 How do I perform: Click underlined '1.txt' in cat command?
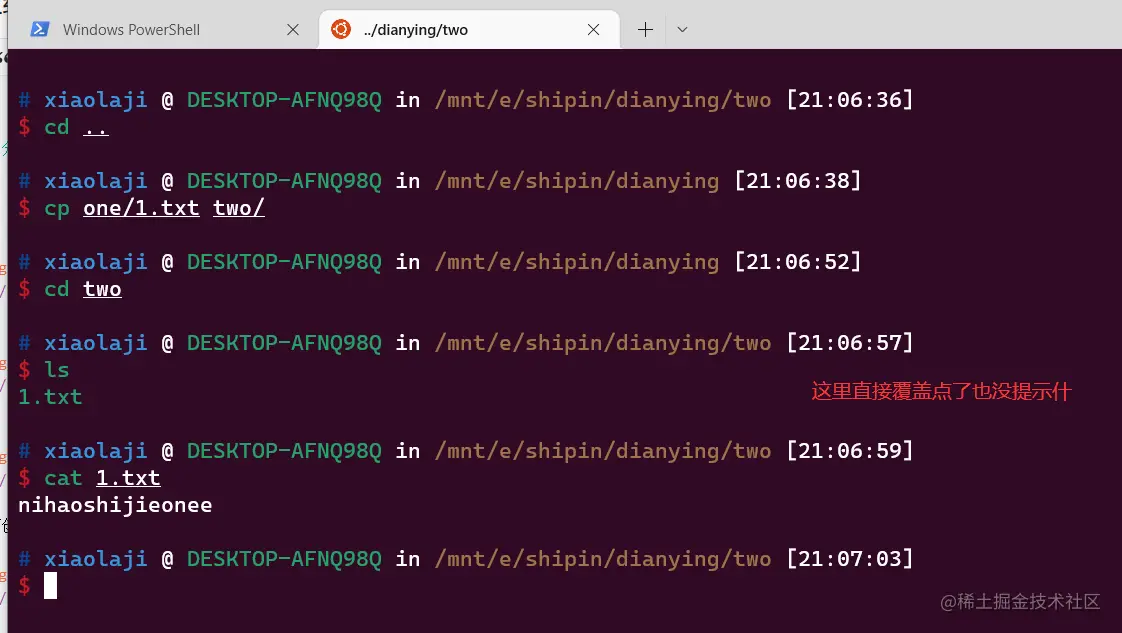pos(128,478)
